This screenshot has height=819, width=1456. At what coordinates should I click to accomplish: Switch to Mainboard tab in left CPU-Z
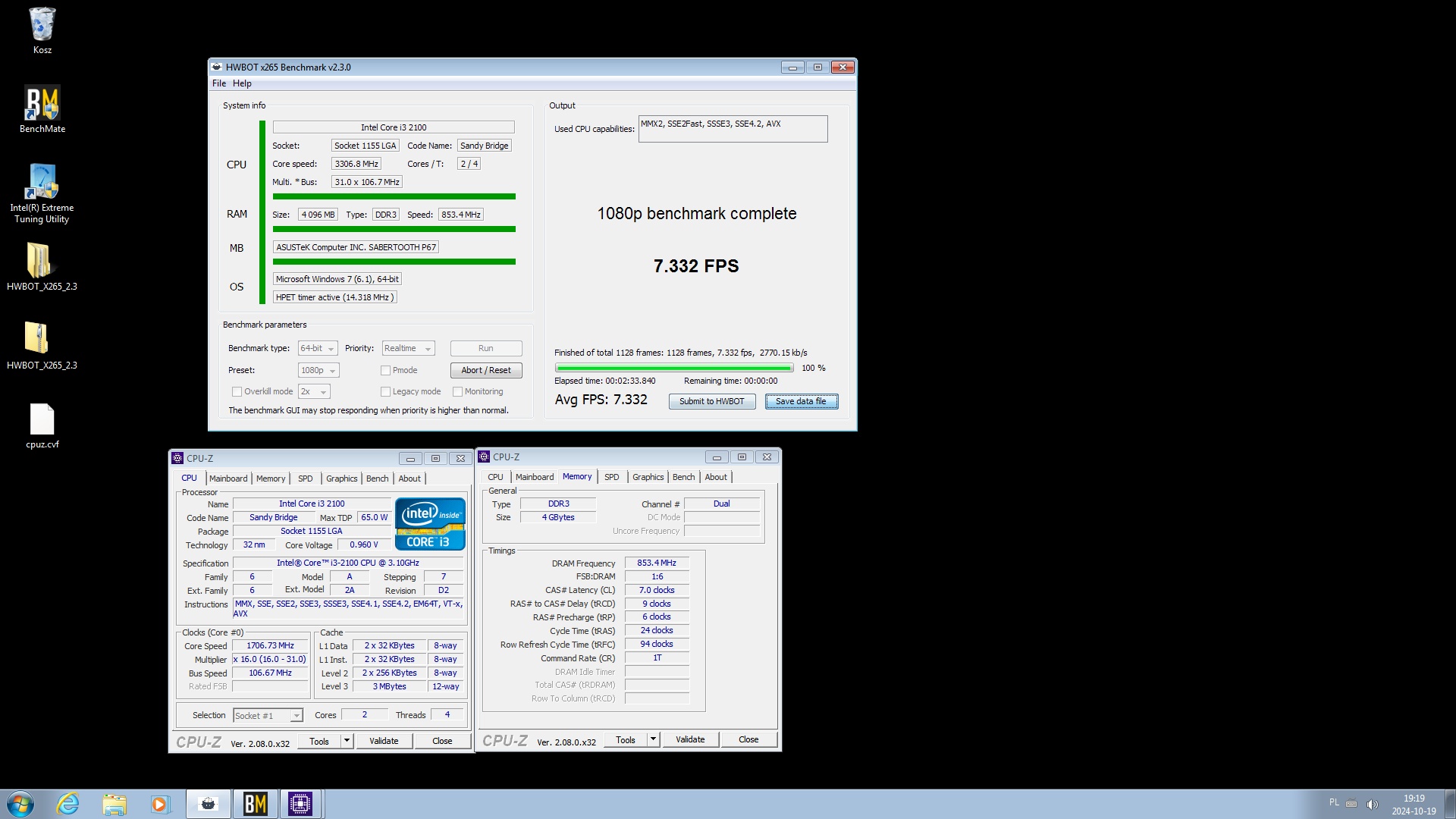pyautogui.click(x=228, y=479)
